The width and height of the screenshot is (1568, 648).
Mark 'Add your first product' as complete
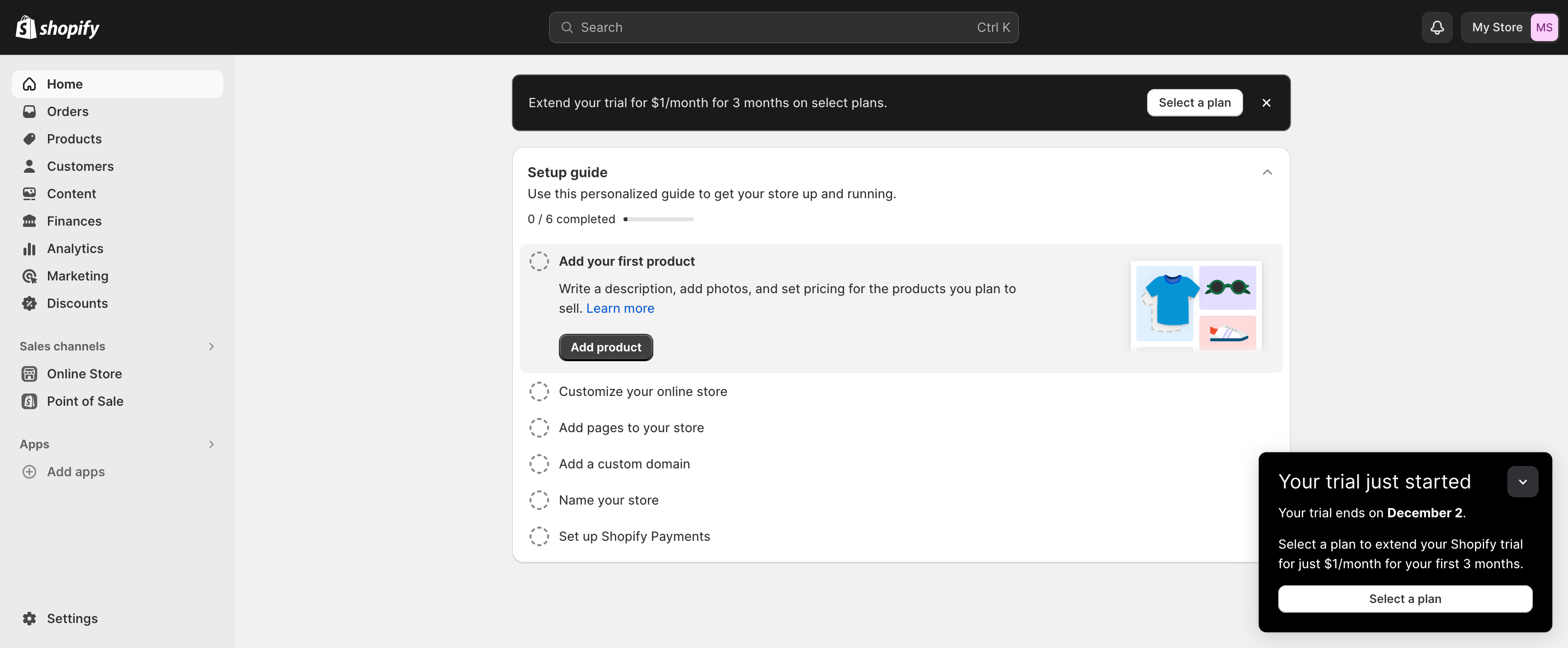[539, 261]
